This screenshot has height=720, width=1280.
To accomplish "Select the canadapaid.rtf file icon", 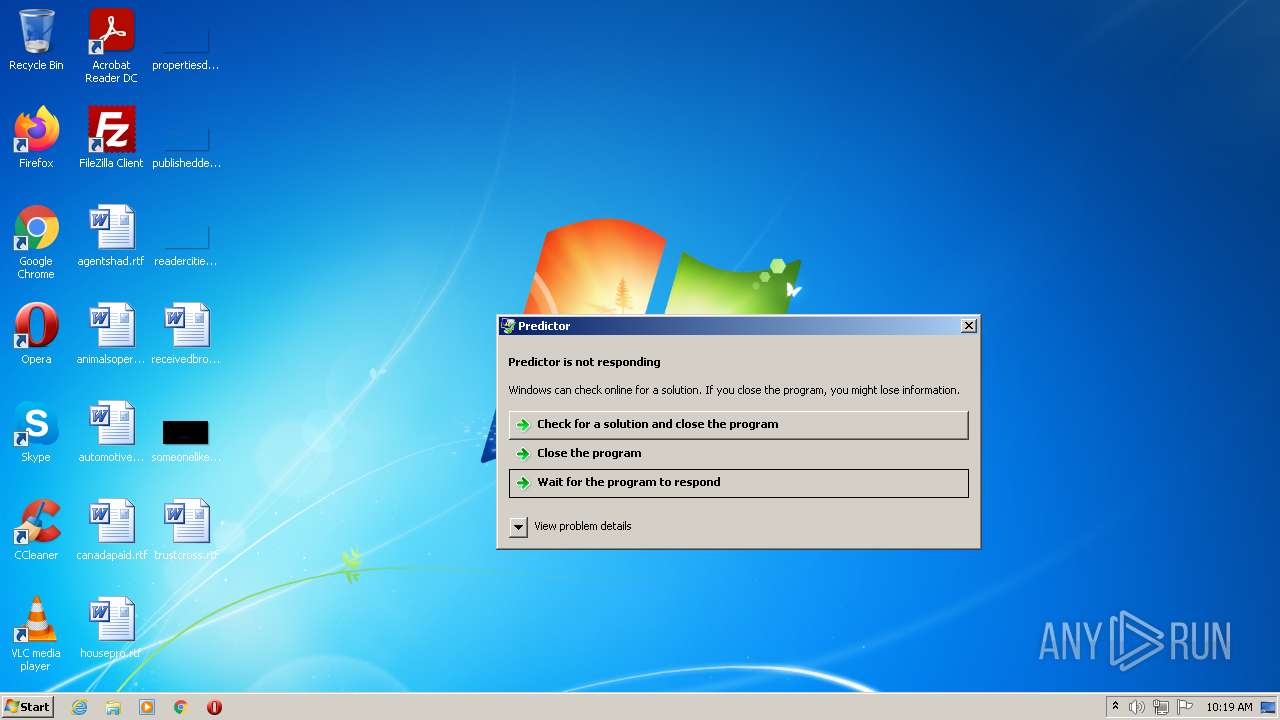I will tap(111, 531).
